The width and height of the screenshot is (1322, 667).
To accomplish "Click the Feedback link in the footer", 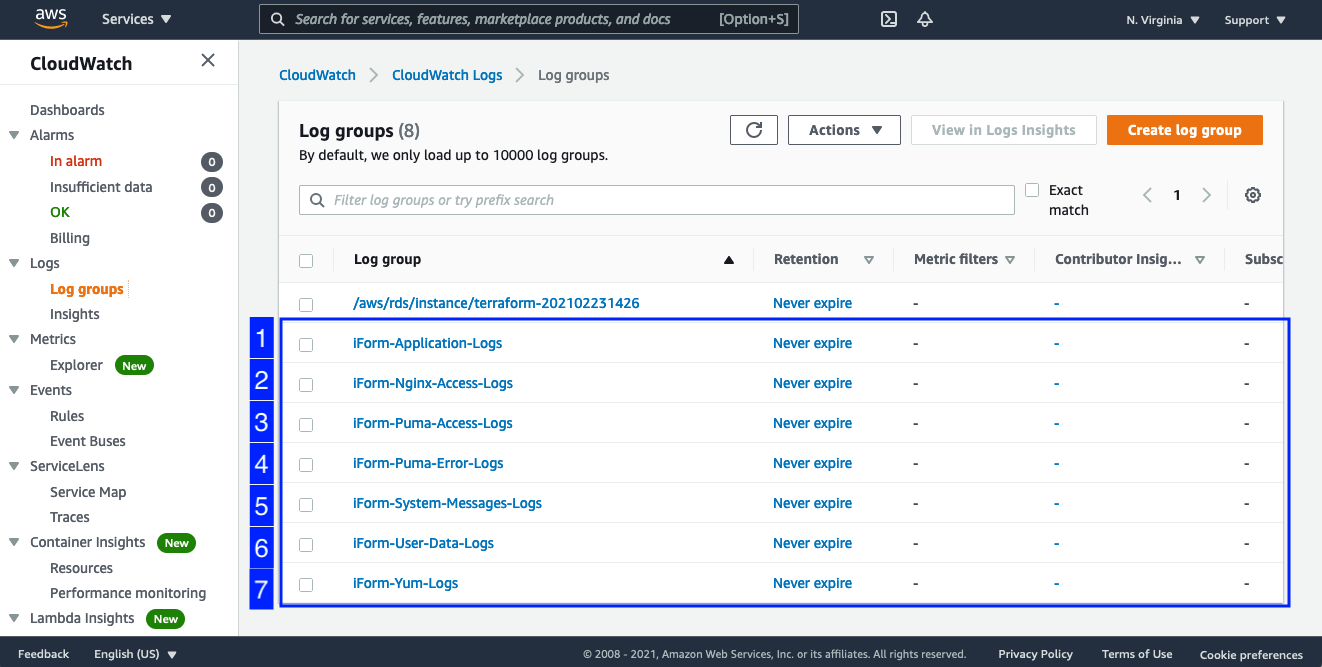I will 44,654.
